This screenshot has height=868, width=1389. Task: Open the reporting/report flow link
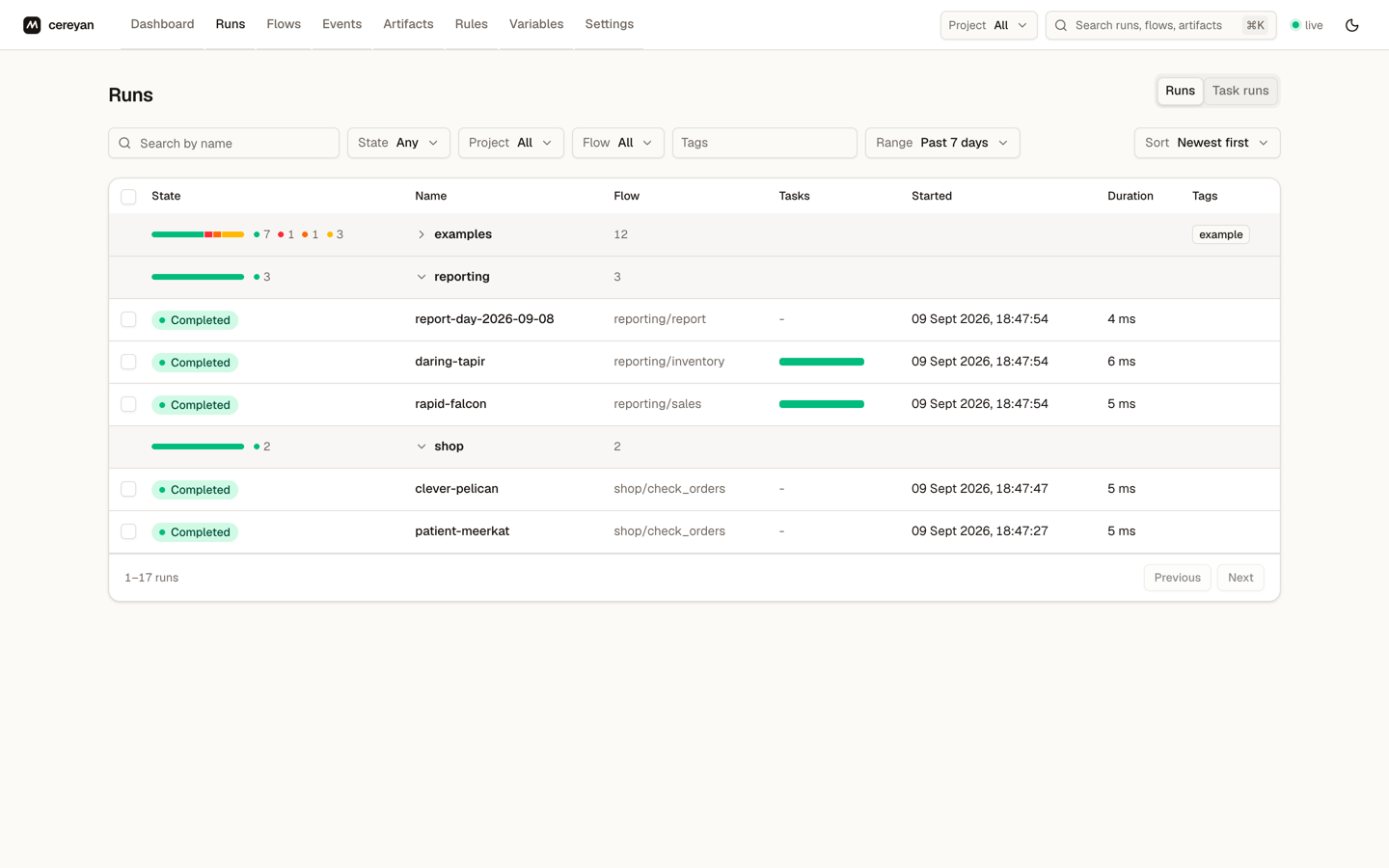pos(660,319)
